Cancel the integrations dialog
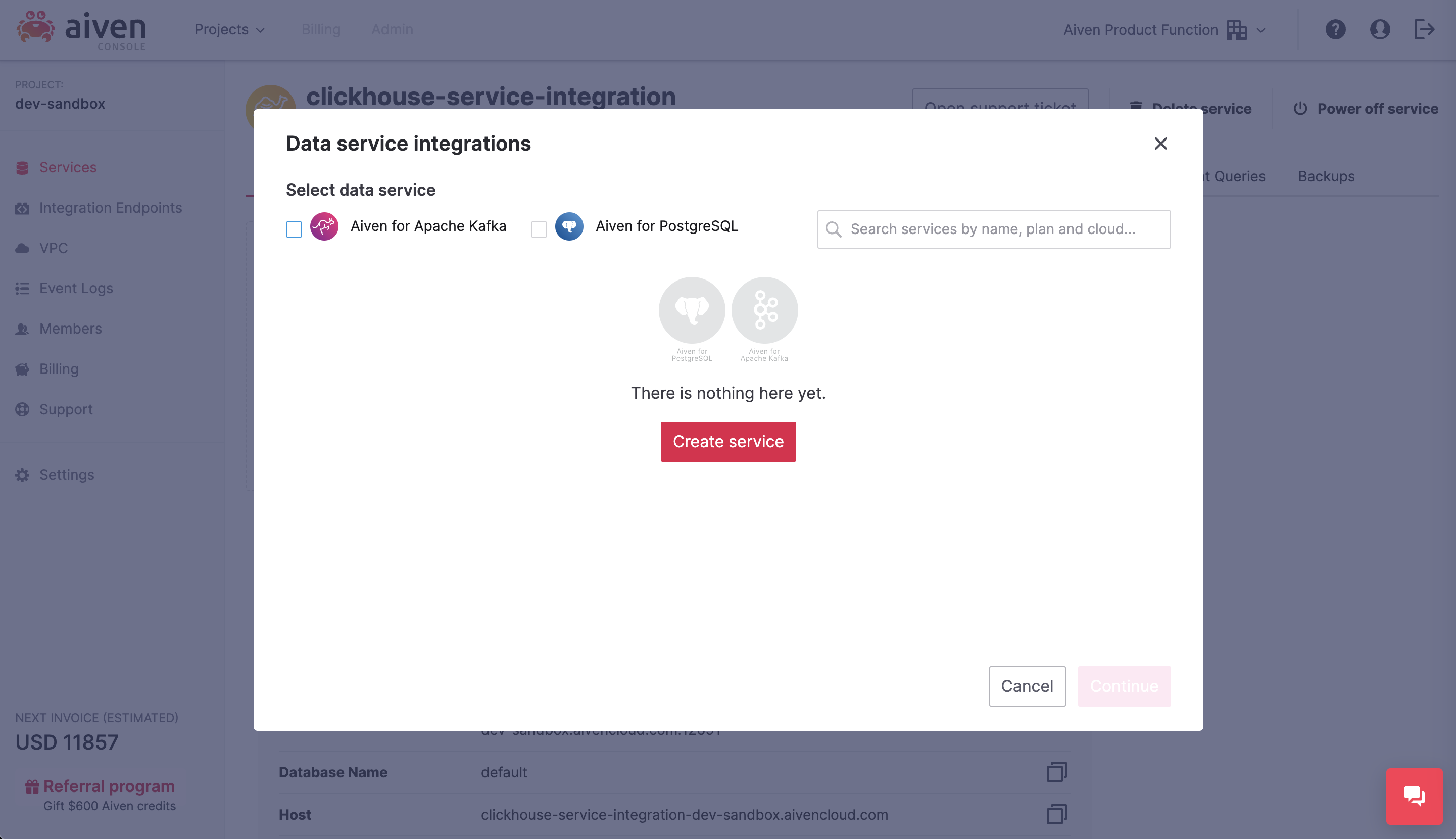Image resolution: width=1456 pixels, height=839 pixels. pyautogui.click(x=1027, y=686)
